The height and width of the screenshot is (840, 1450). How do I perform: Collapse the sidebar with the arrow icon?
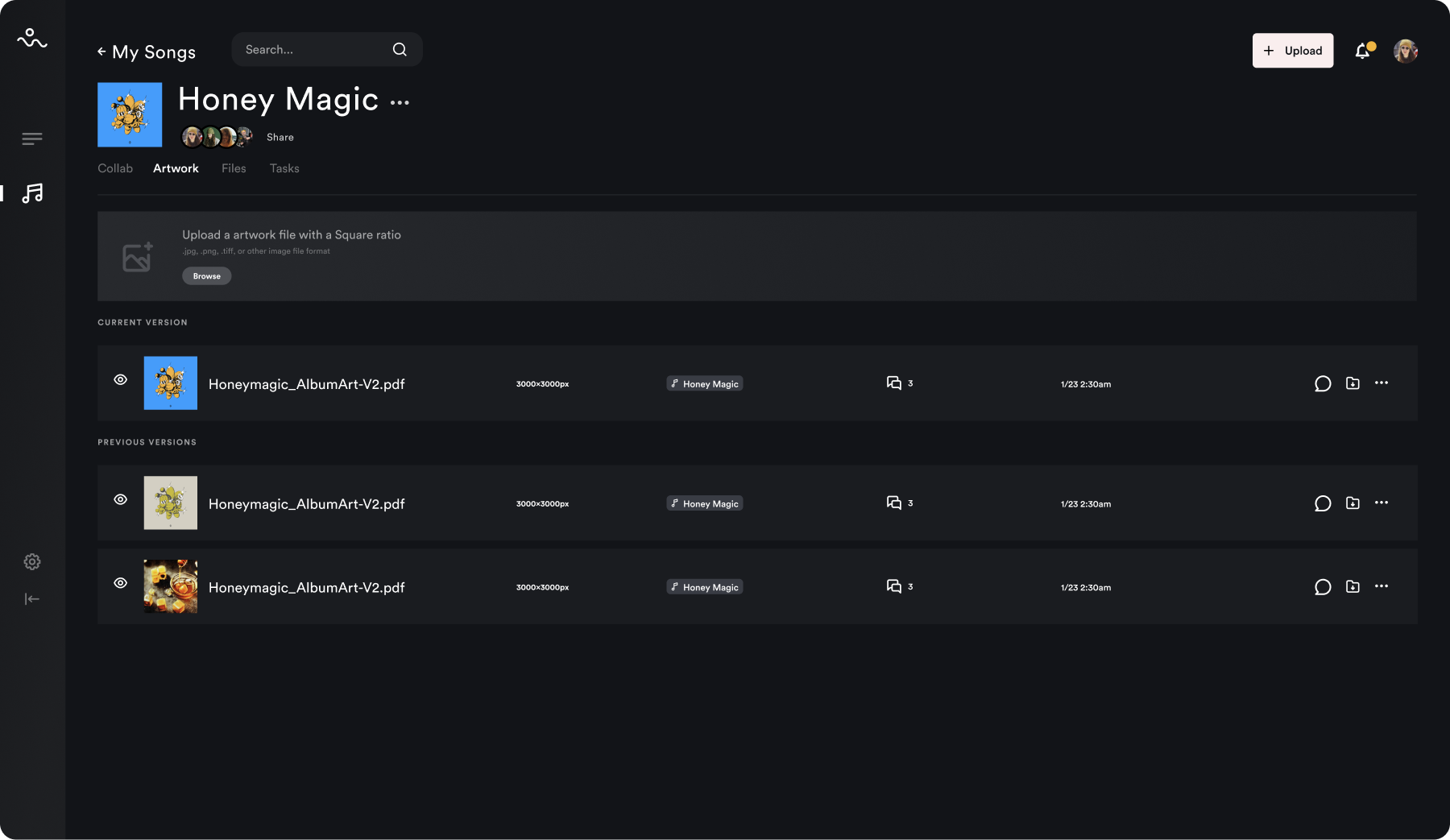point(32,598)
